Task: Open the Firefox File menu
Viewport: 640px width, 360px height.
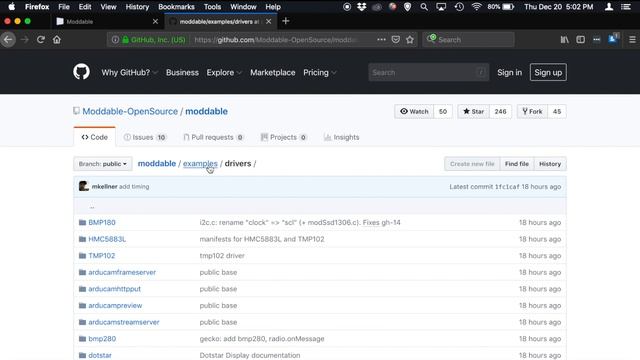Action: click(64, 7)
